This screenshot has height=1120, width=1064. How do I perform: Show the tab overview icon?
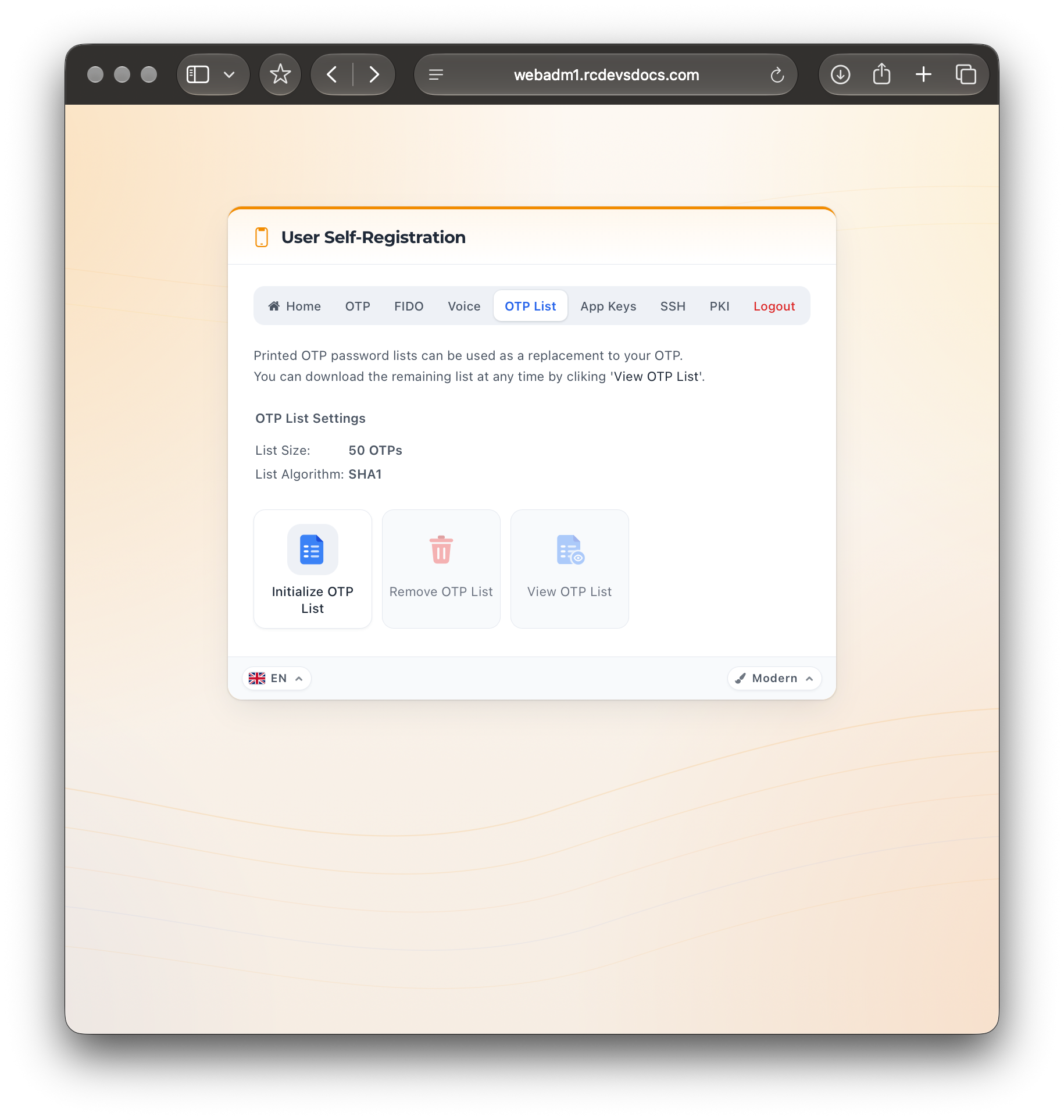[966, 74]
